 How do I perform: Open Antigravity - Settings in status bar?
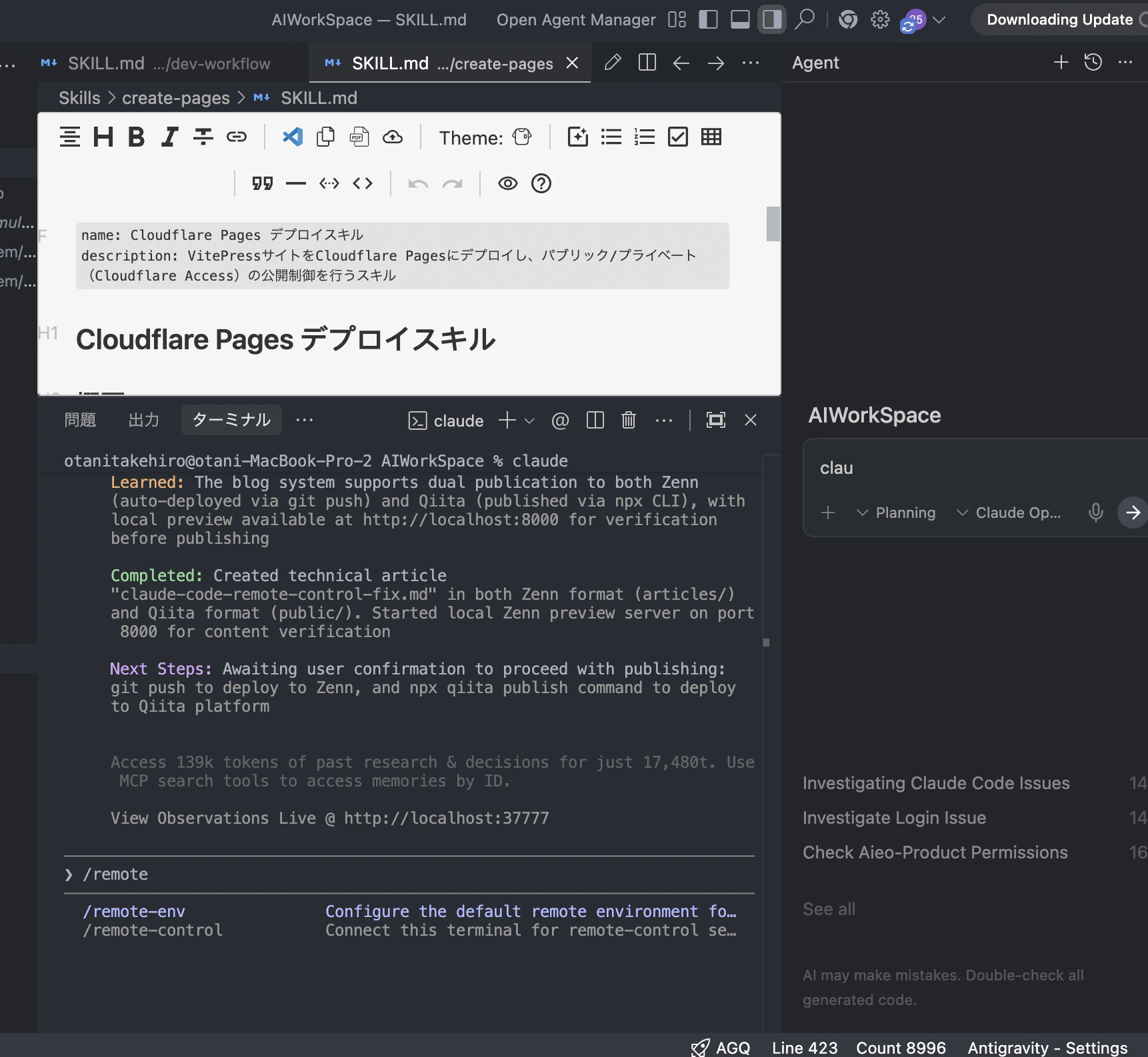(x=1047, y=1048)
